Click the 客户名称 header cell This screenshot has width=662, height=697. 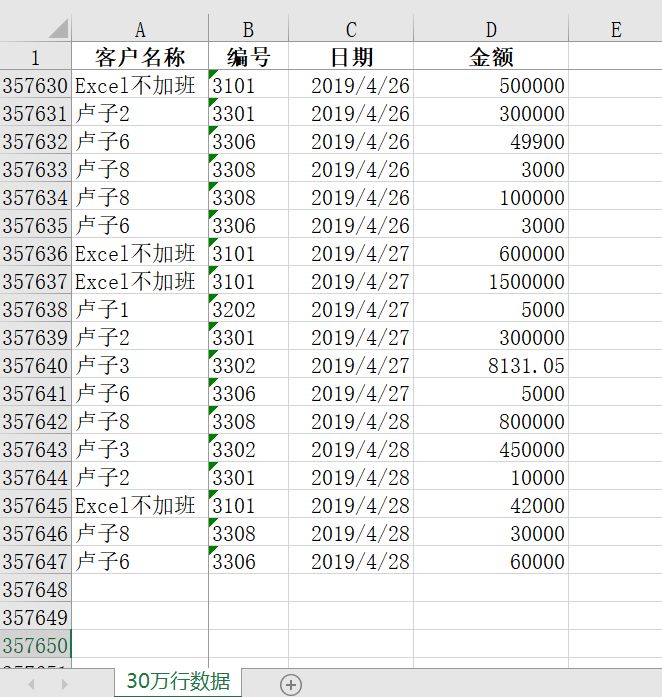pyautogui.click(x=140, y=56)
